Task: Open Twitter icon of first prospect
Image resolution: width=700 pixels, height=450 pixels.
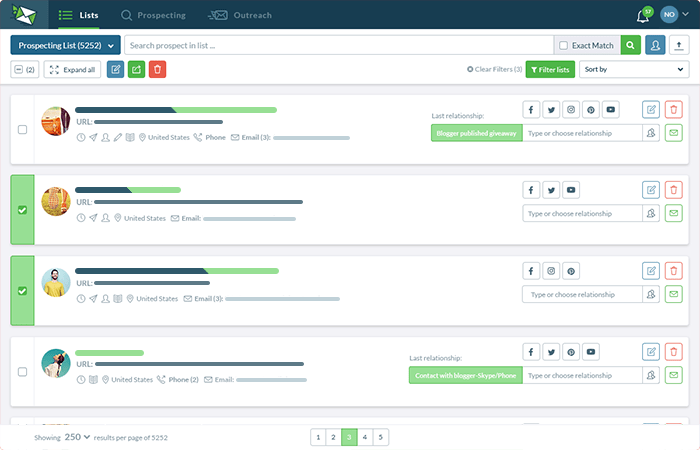Action: pyautogui.click(x=551, y=109)
